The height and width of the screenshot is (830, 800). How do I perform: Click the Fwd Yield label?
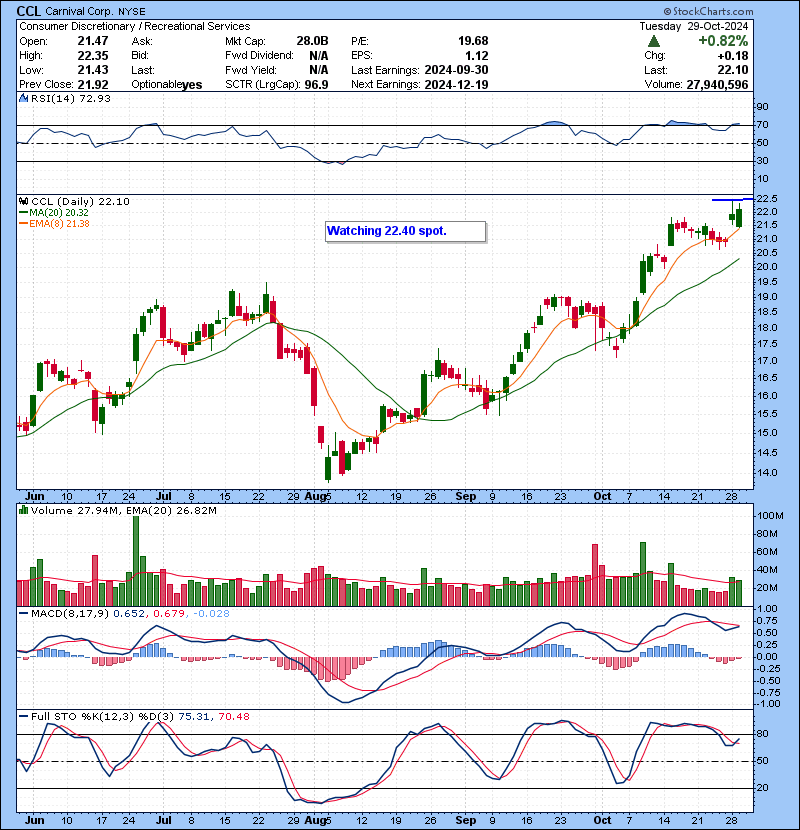[x=250, y=70]
